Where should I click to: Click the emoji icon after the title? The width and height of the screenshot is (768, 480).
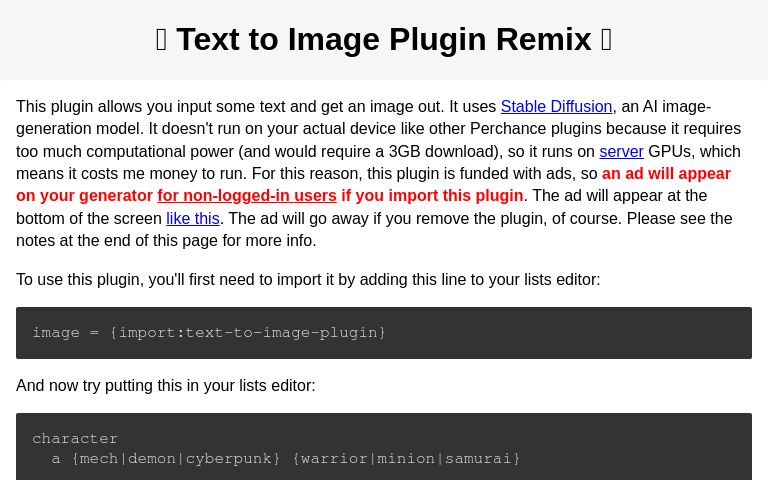tap(606, 39)
